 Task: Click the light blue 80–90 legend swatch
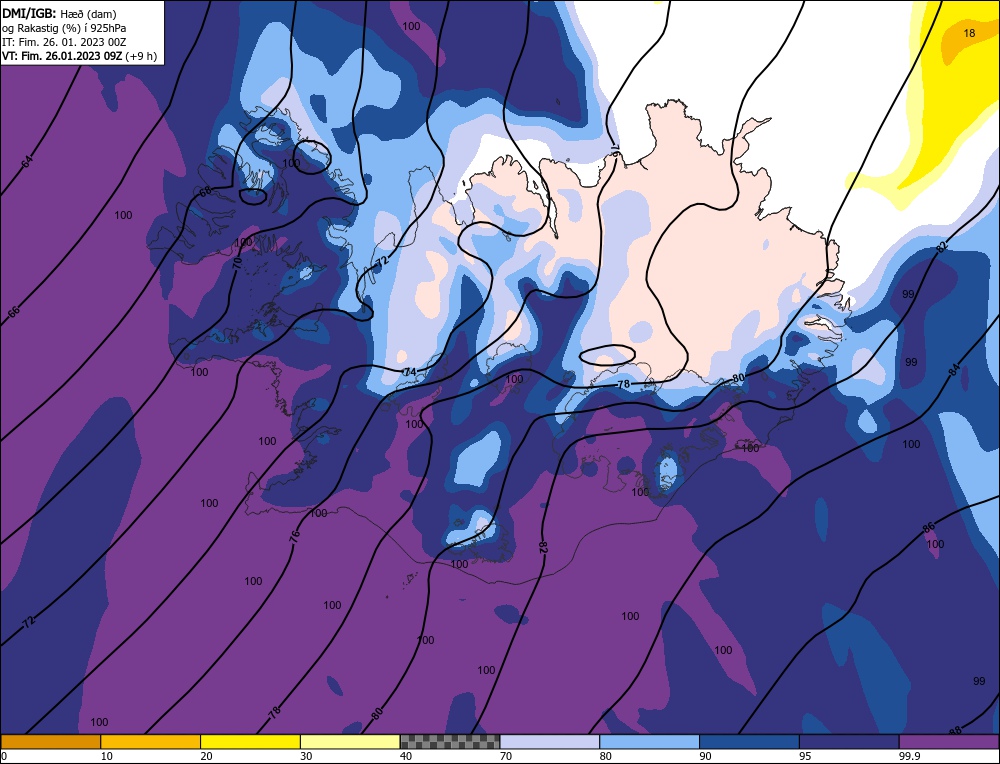(649, 741)
